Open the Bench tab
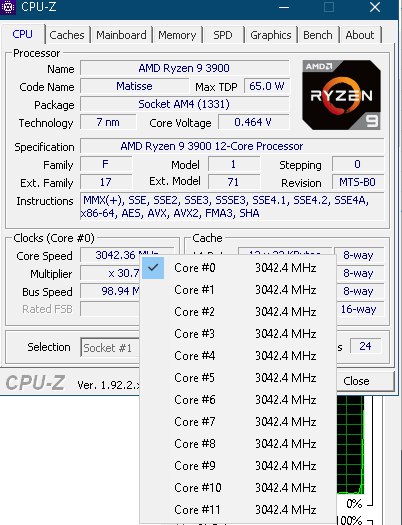 tap(318, 35)
